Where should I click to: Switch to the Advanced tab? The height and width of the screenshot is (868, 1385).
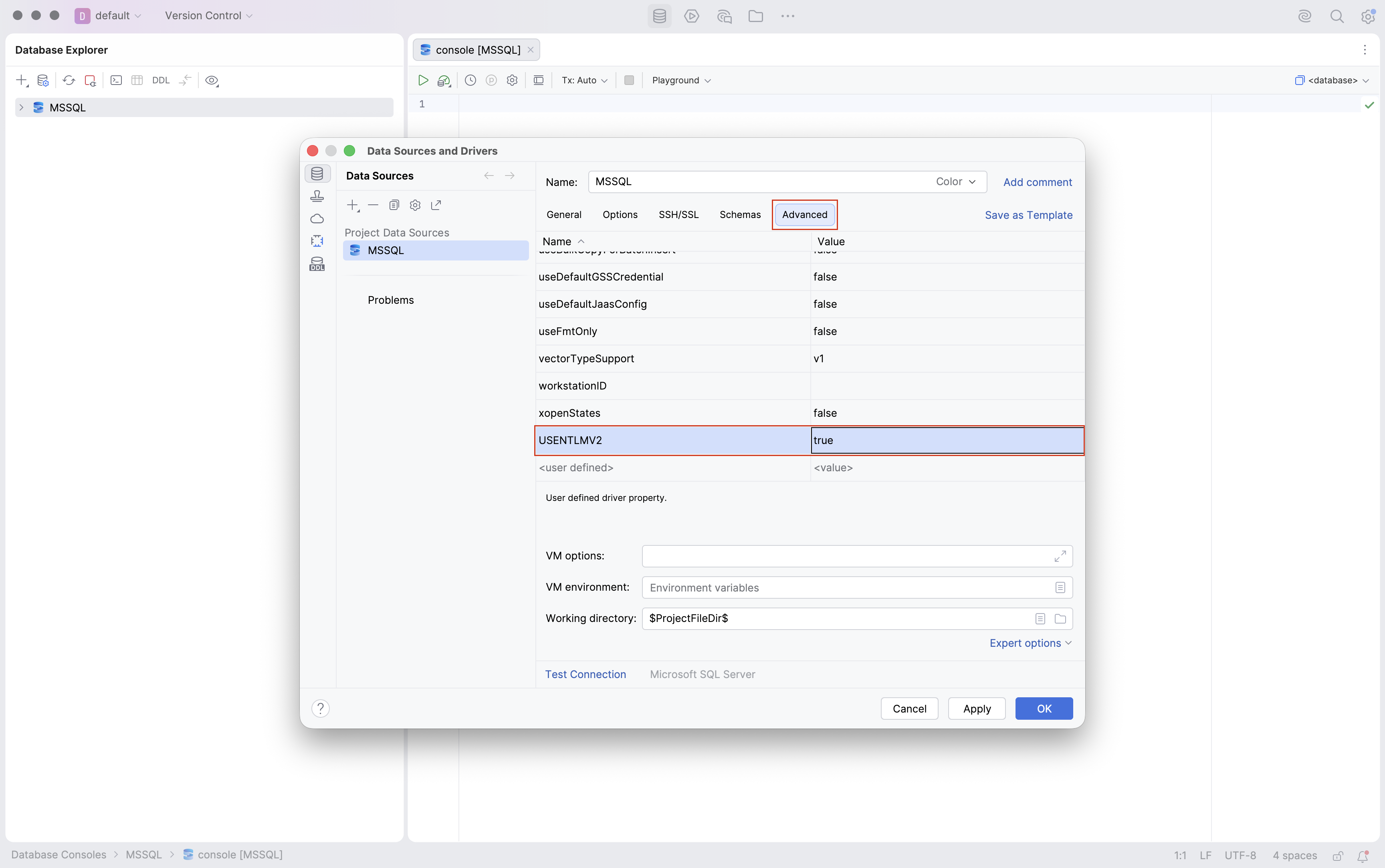[805, 215]
